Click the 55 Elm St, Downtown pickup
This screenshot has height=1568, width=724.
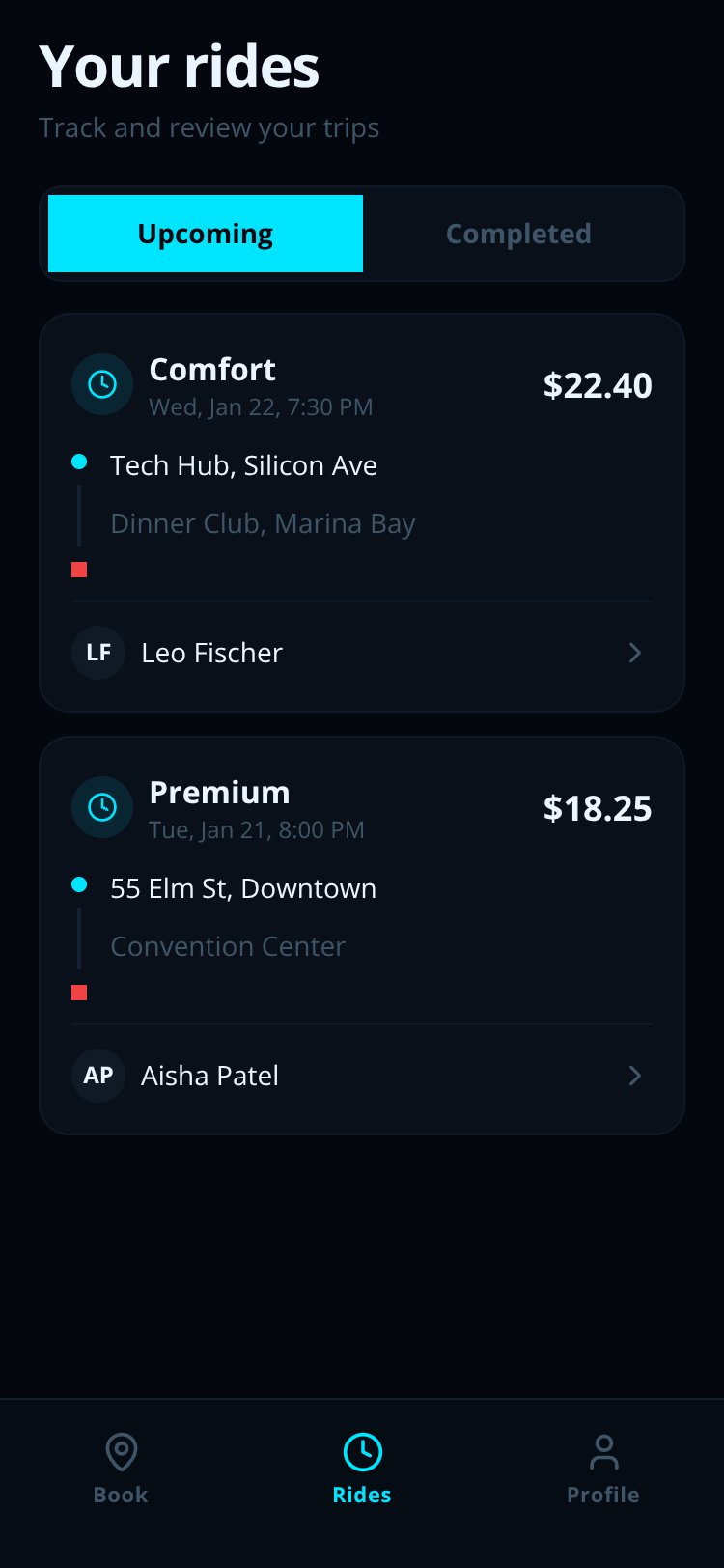tap(243, 888)
